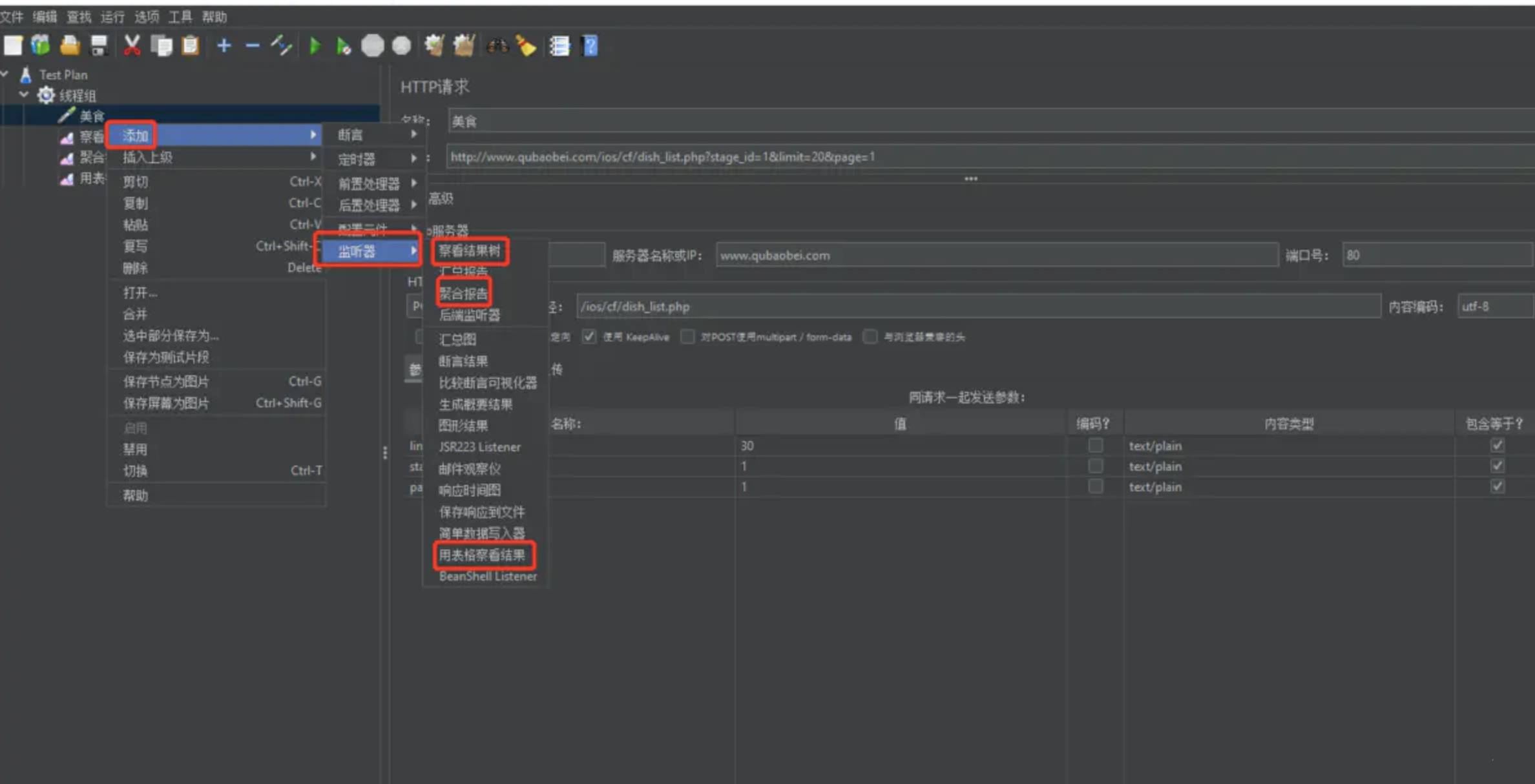Choose 用表格察看结果 in the listener list
Viewport: 1535px width, 784px height.
click(482, 555)
